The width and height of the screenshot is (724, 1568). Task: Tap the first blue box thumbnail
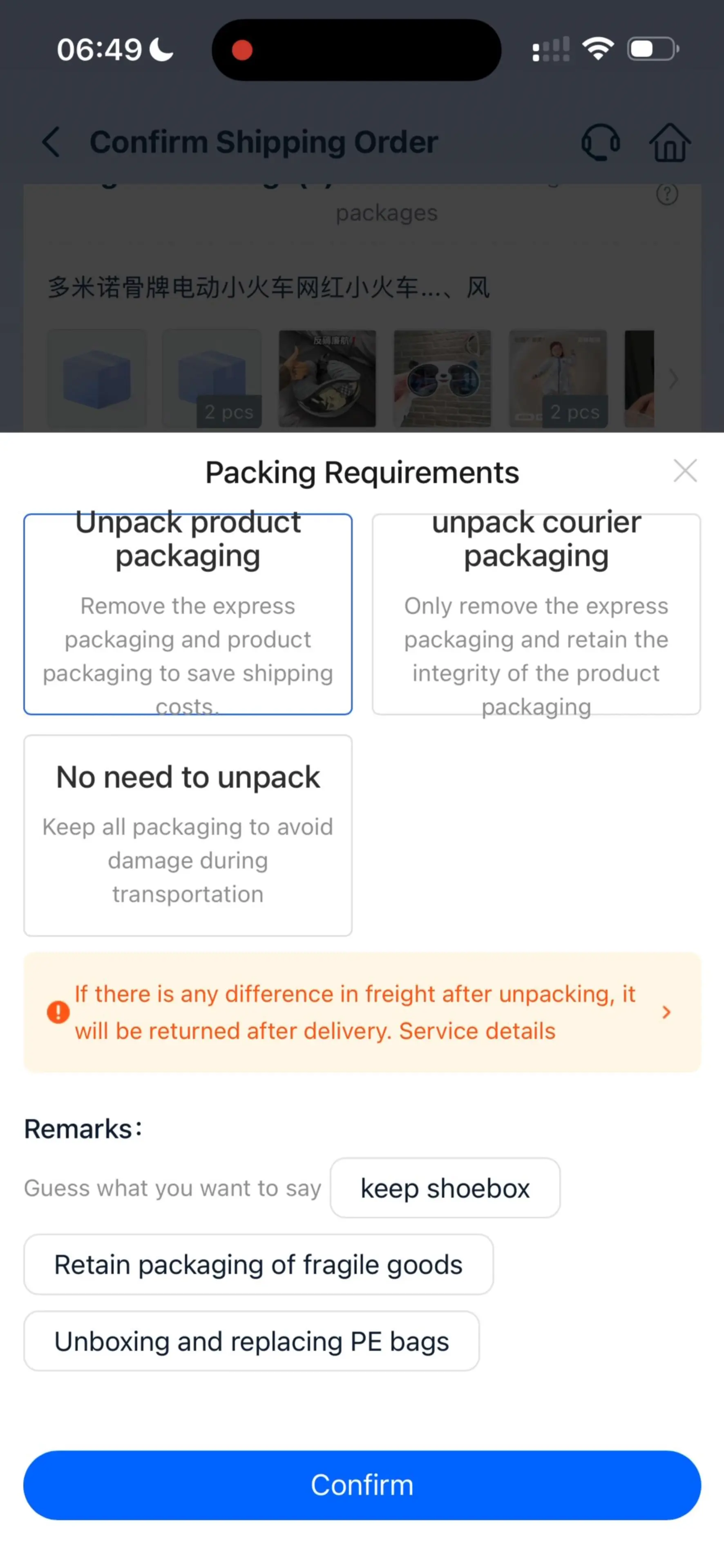point(97,379)
